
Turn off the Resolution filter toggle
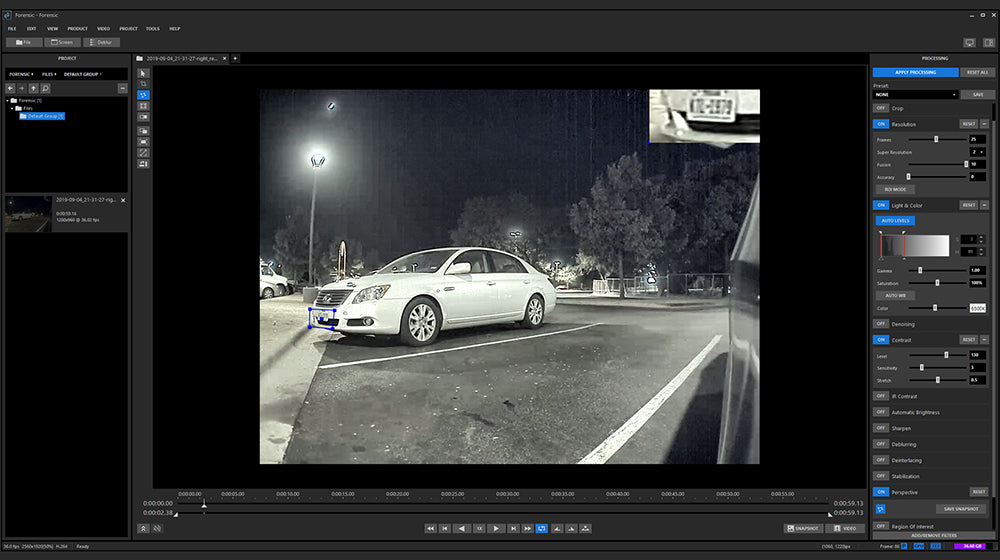click(881, 123)
